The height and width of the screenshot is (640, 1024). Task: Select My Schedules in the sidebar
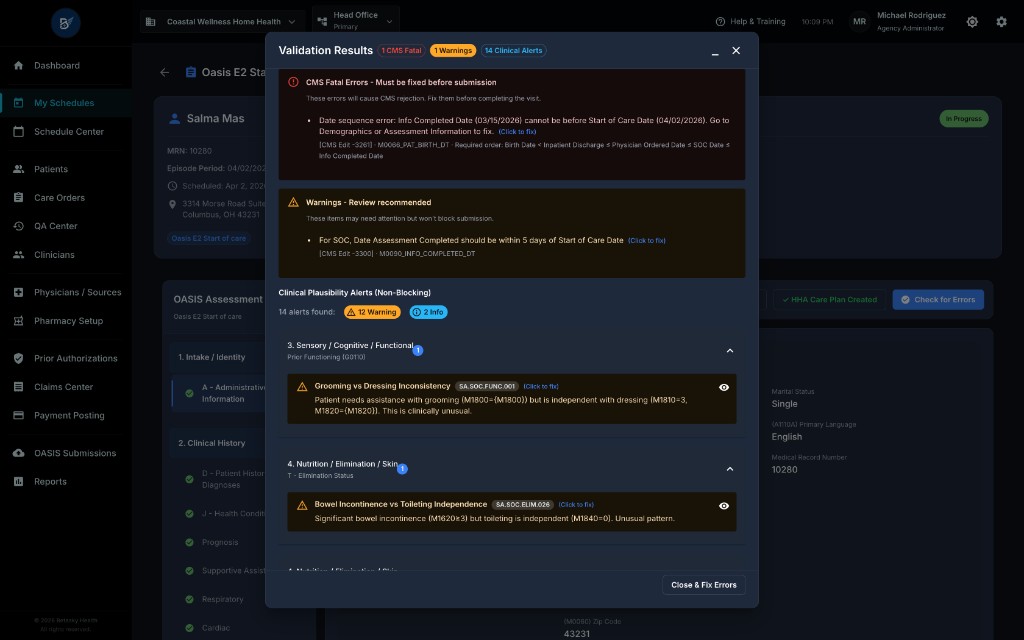coord(65,103)
